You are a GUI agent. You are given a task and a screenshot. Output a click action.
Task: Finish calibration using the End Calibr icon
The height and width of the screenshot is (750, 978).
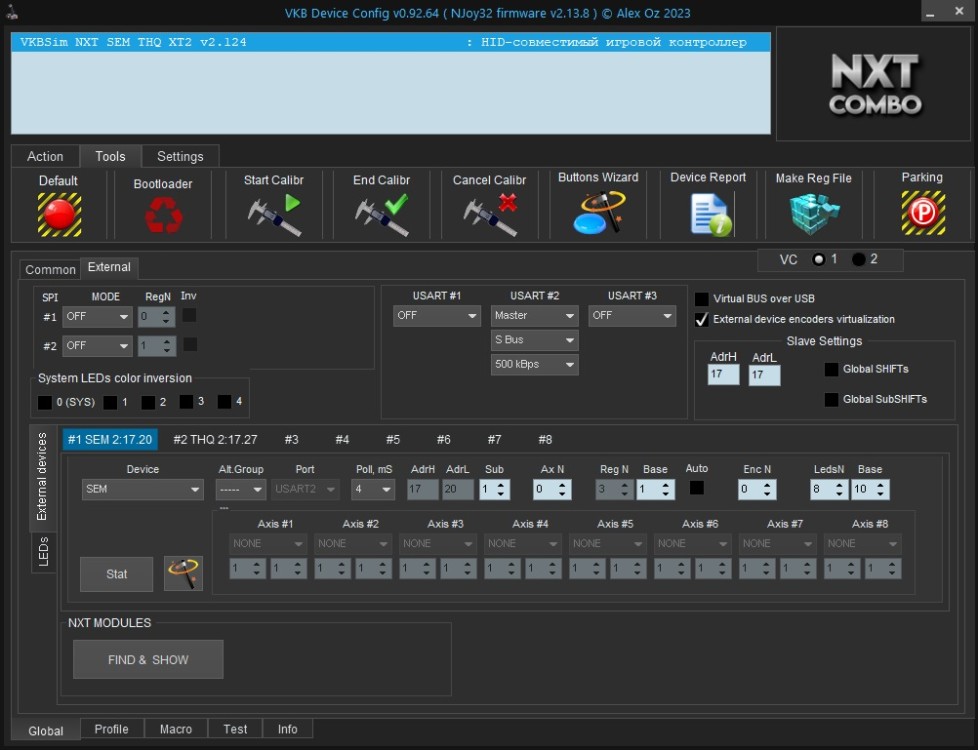pos(381,214)
